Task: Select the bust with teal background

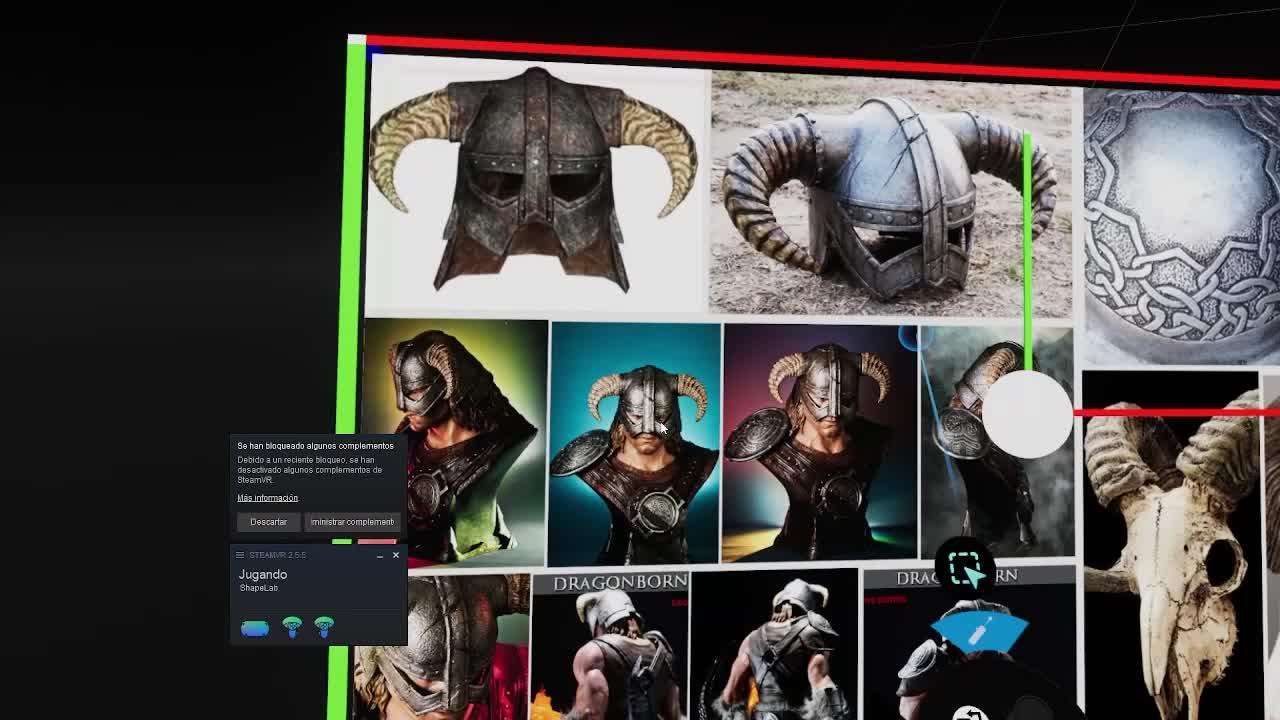Action: [635, 444]
